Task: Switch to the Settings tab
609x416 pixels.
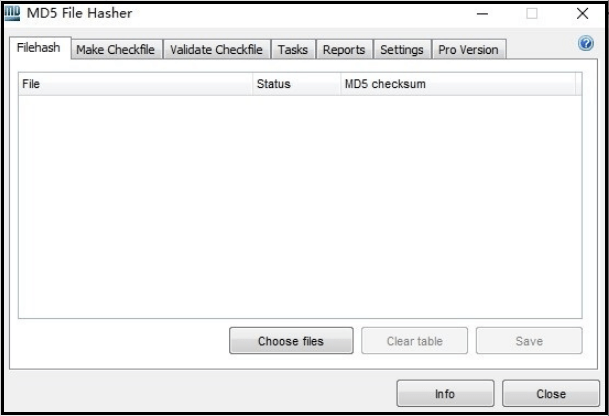Action: pos(402,50)
